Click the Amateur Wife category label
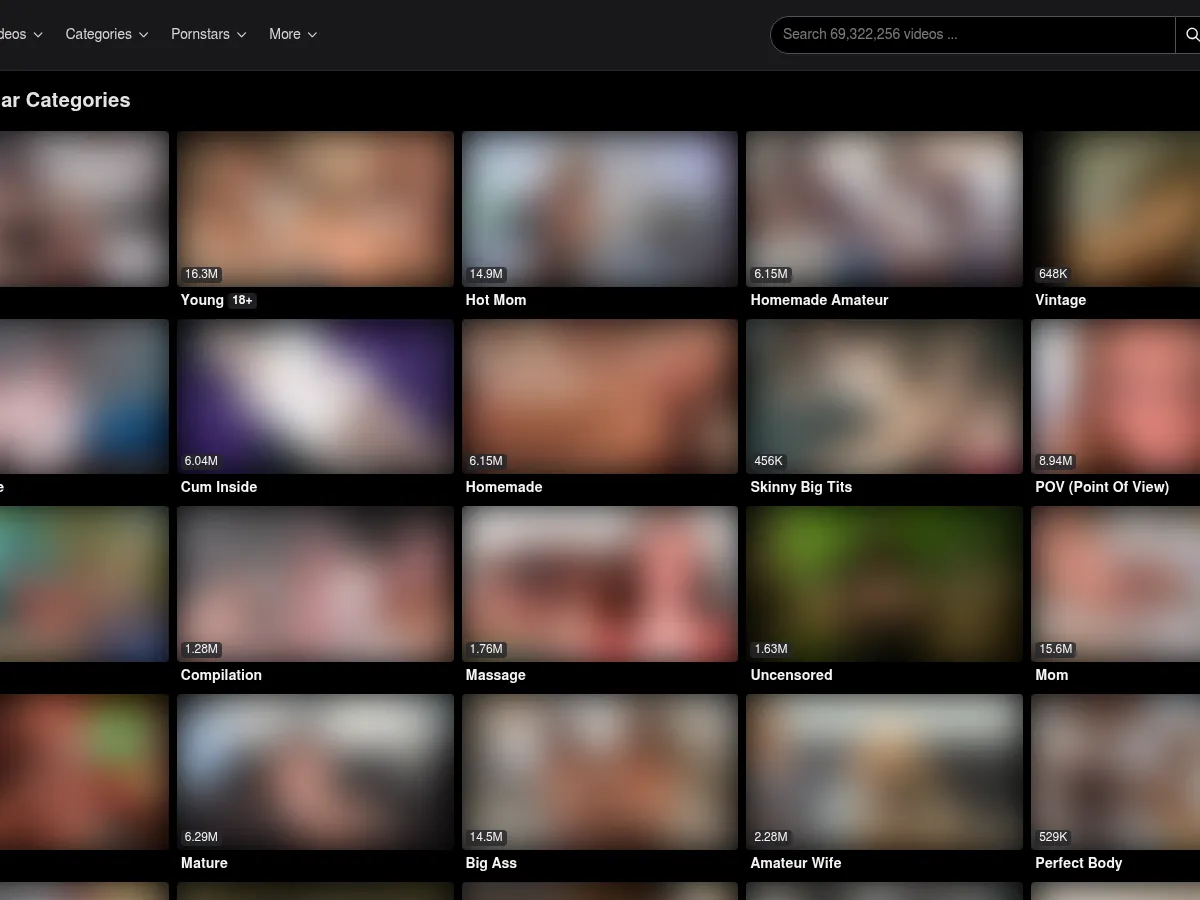The image size is (1200, 900). (796, 863)
